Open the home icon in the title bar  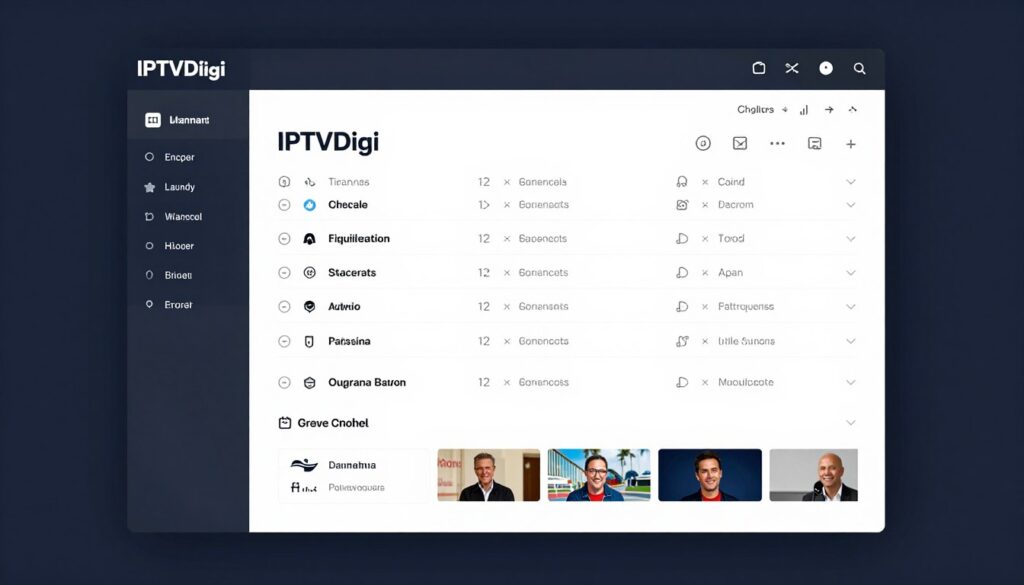(759, 68)
